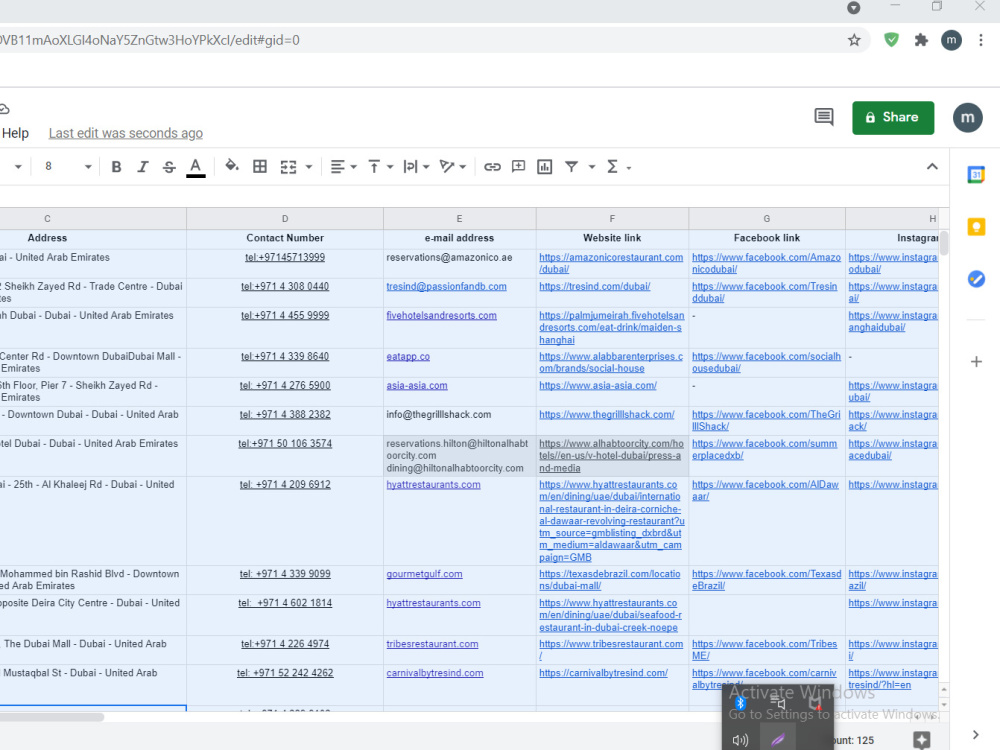Click the insert chart icon

545,167
